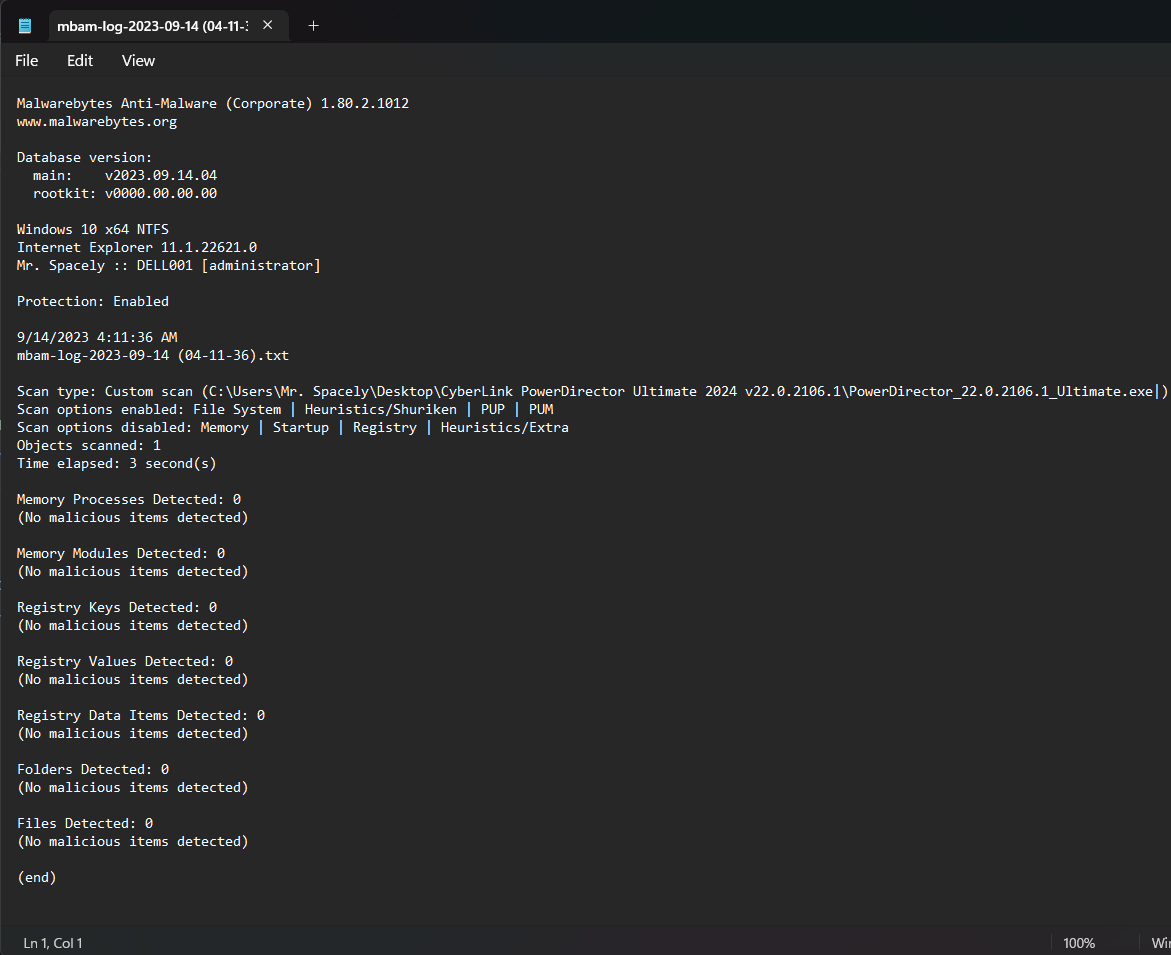Click the 100% zoom level in status bar

1079,943
